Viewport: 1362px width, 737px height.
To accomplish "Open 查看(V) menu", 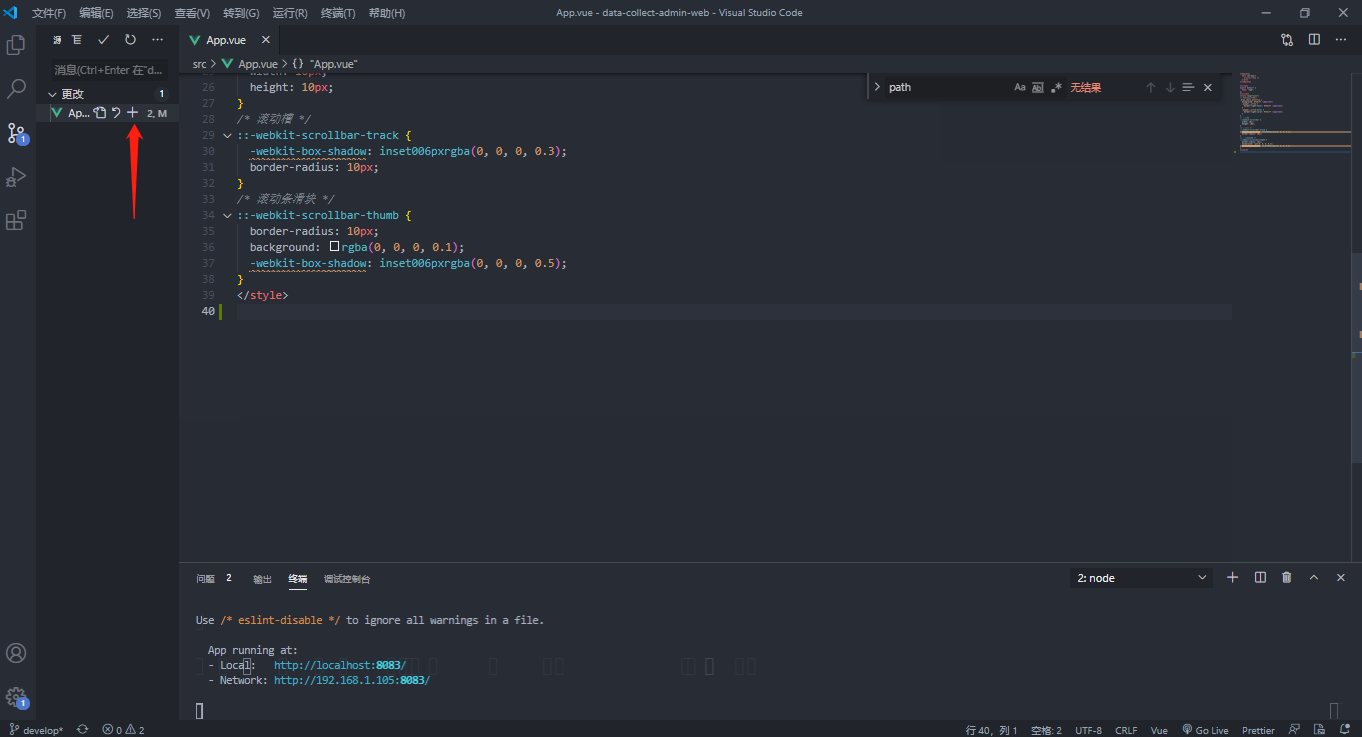I will [192, 13].
